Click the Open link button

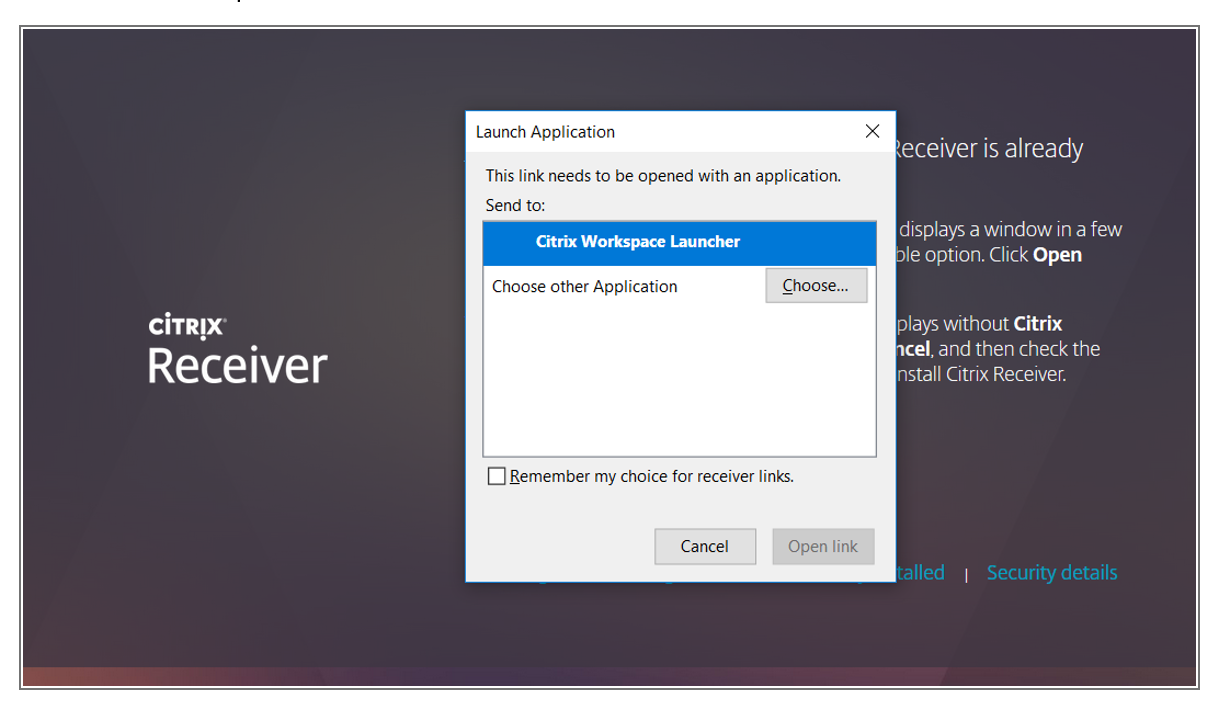[x=823, y=547]
